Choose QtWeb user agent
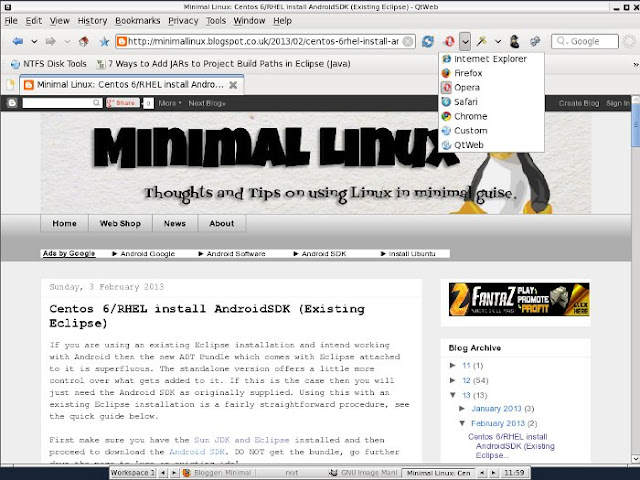The height and width of the screenshot is (480, 640). tap(491, 145)
